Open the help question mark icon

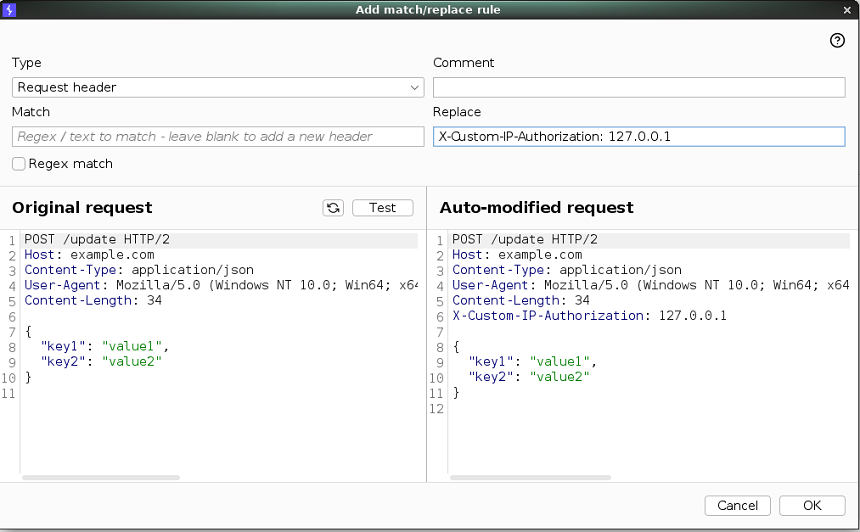coord(838,41)
